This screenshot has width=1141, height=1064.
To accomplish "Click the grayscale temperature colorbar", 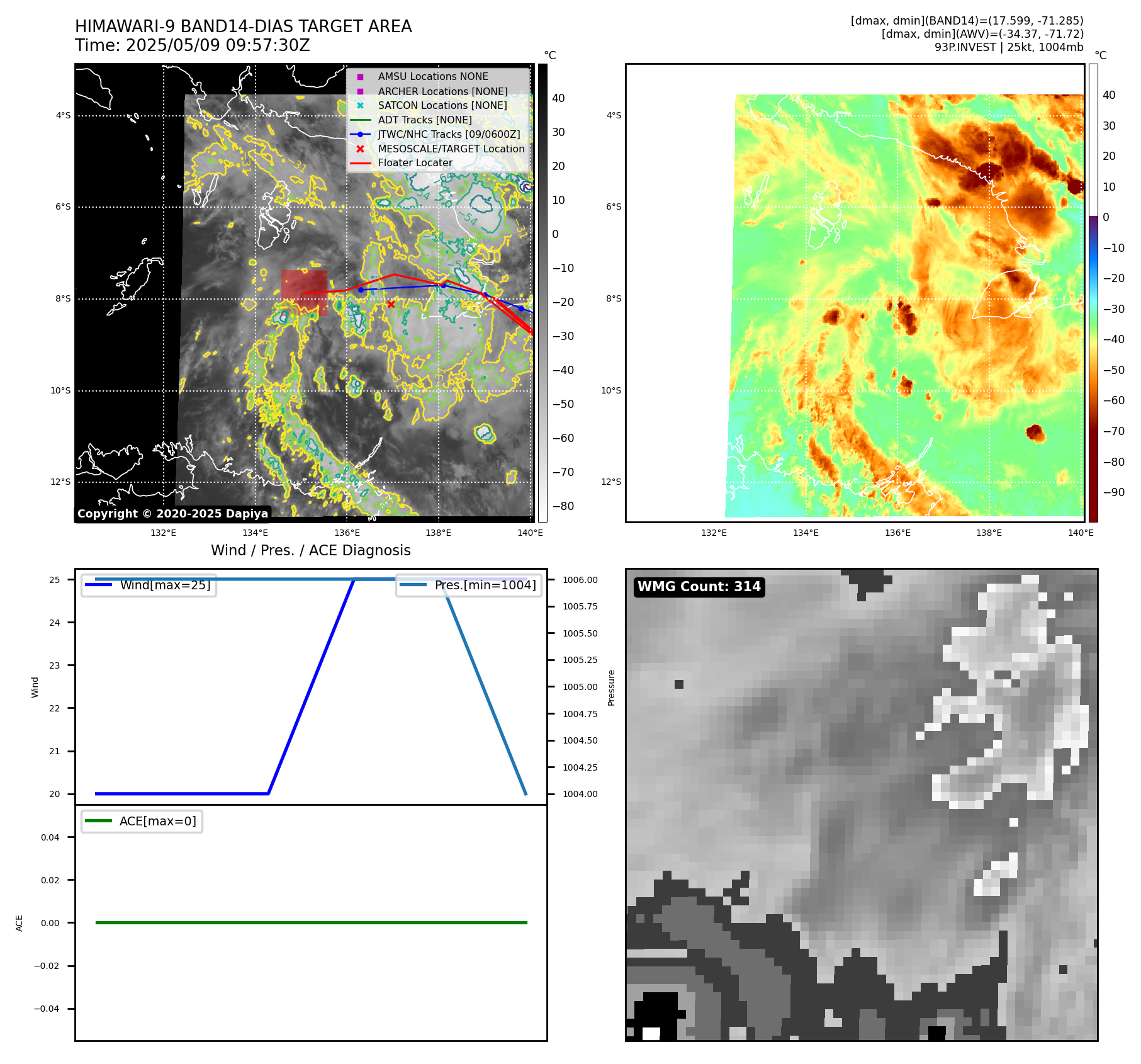I will (x=542, y=293).
